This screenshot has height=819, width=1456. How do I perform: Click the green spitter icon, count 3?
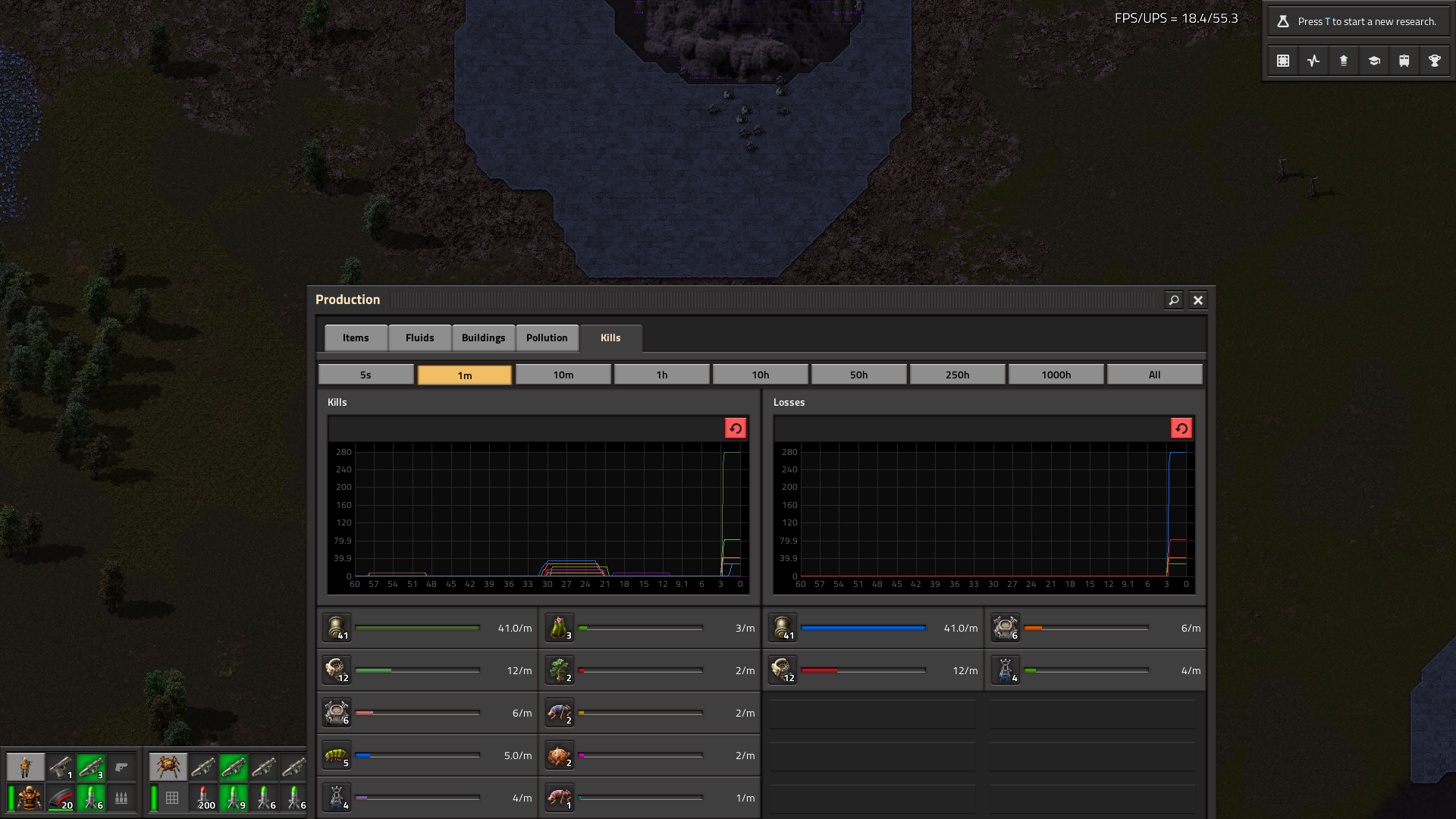point(560,628)
